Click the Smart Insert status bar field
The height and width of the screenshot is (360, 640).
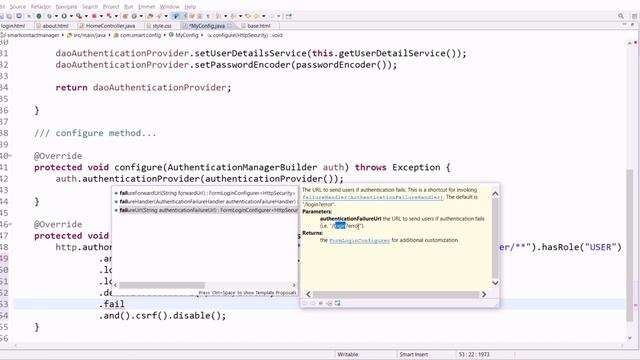point(413,354)
